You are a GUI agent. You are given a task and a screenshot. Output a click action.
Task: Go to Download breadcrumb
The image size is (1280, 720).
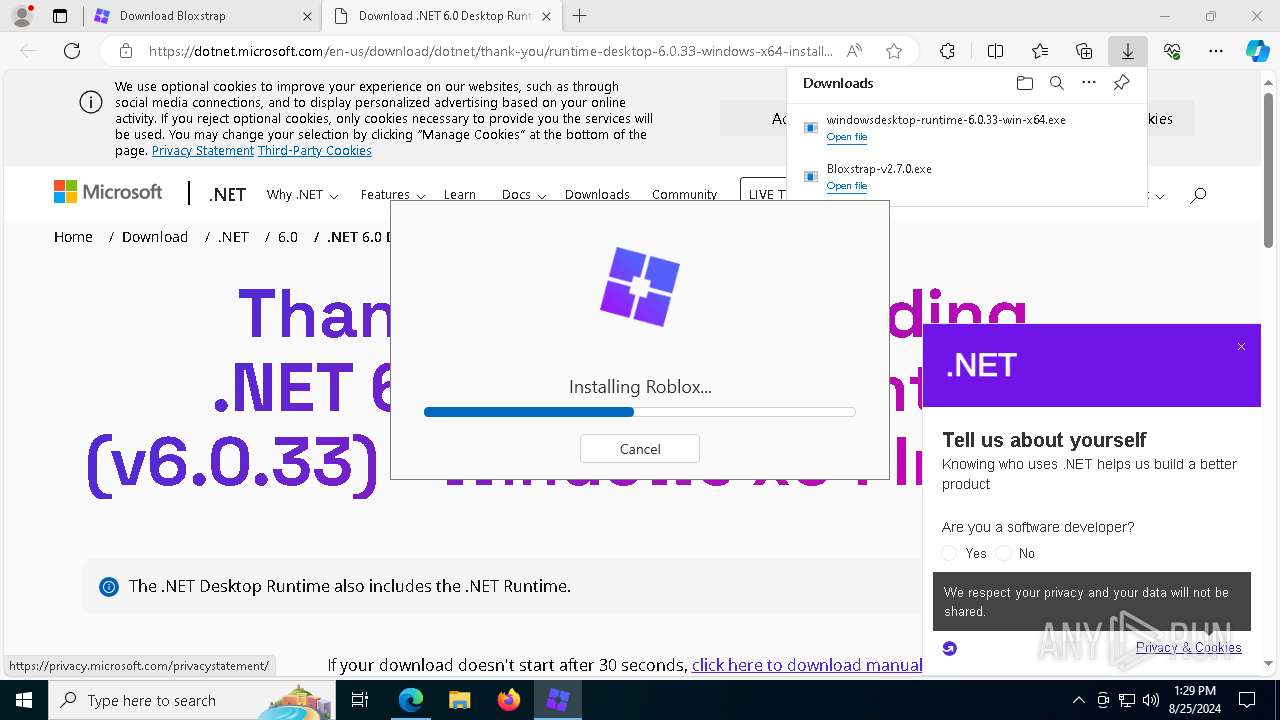pyautogui.click(x=155, y=237)
